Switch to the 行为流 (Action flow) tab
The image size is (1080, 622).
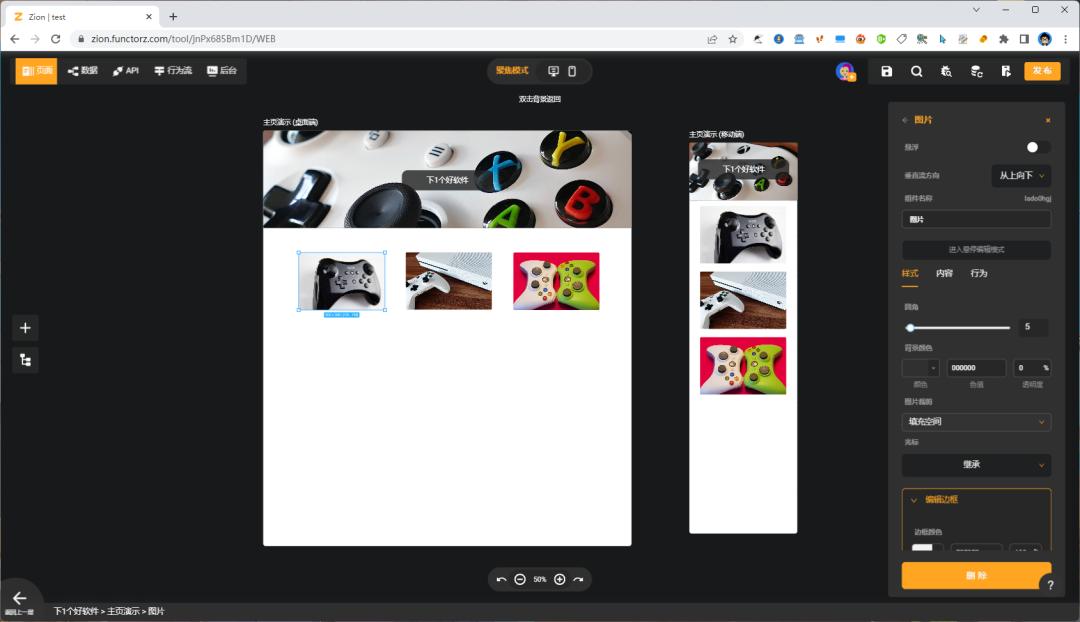173,70
